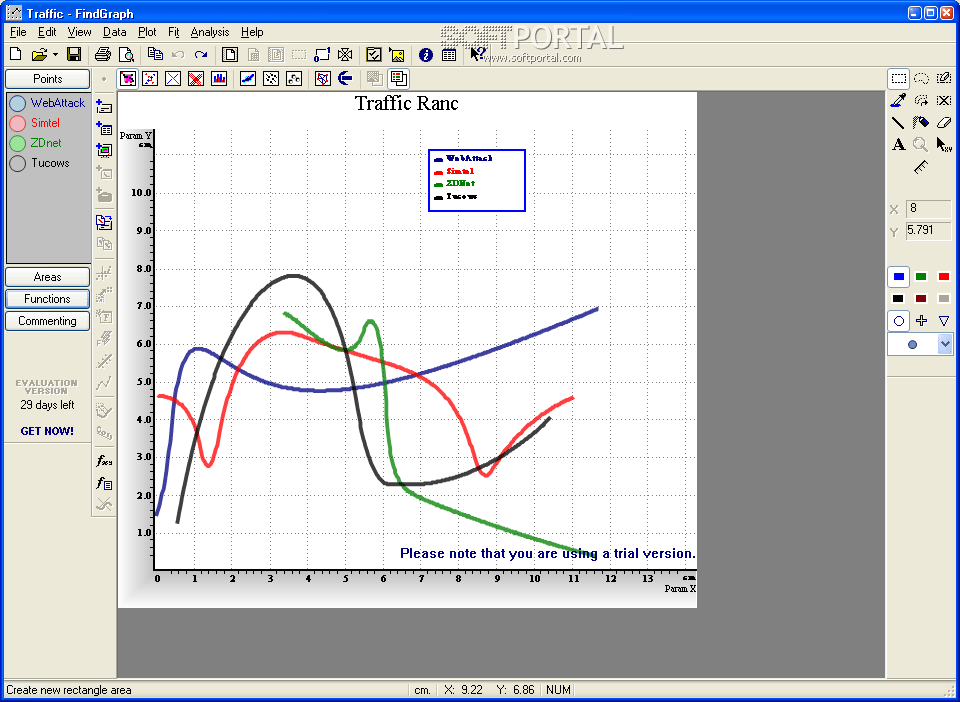This screenshot has height=702, width=960.
Task: Toggle the Simtel data series circle
Action: coord(18,123)
